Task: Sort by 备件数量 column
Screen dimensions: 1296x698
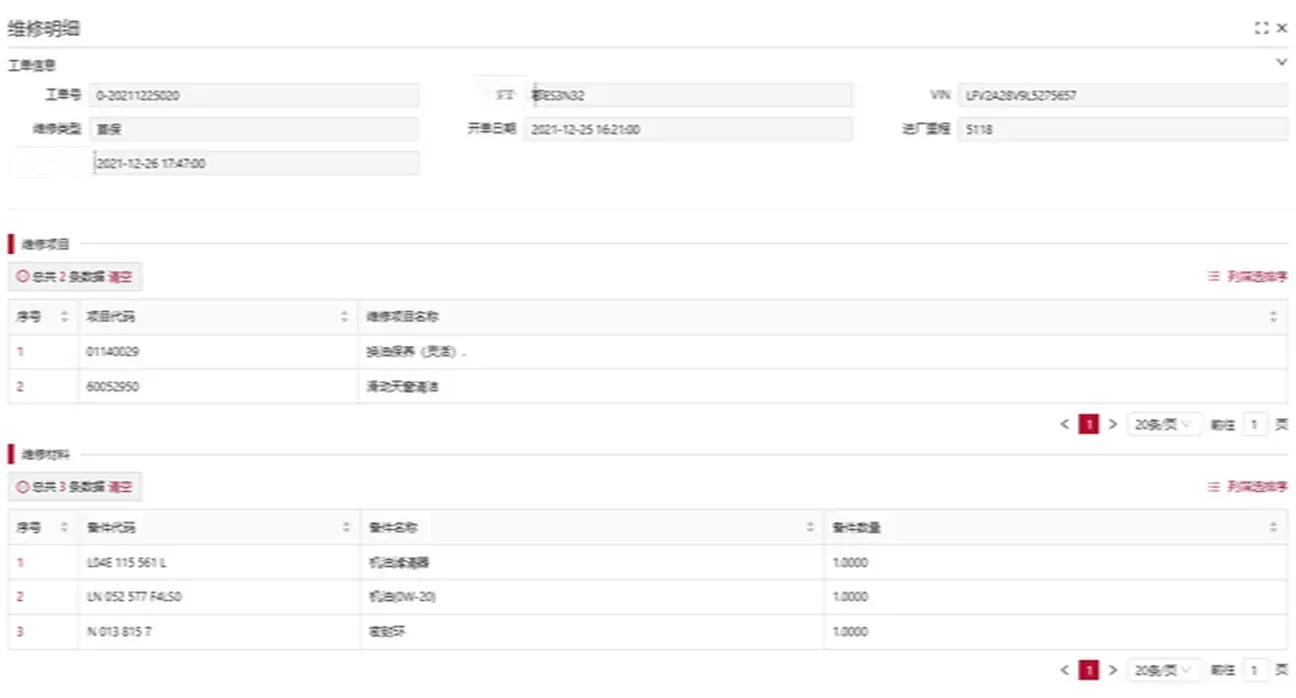Action: [1273, 527]
